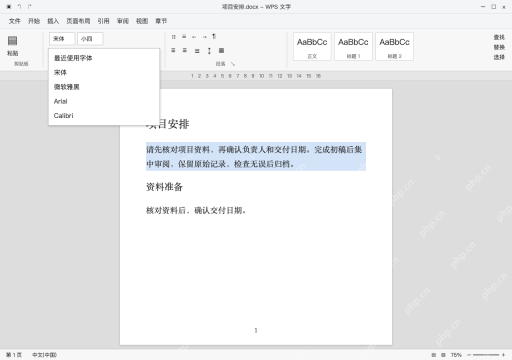The image size is (512, 360).
Task: Click the highlighted paragraph starting with 请先核对项目资料
Action: coord(256,156)
